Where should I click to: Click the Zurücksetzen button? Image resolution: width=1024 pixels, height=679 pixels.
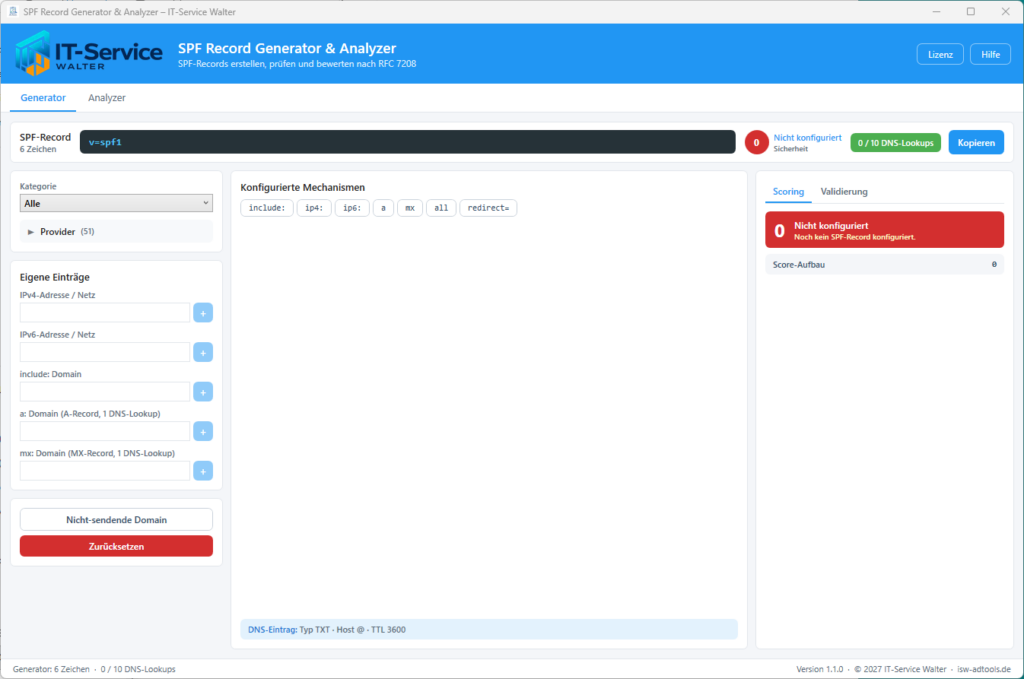[116, 546]
